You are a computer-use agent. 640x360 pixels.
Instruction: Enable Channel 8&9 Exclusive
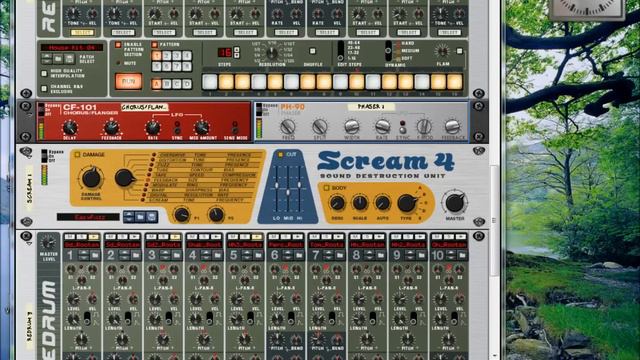point(44,89)
